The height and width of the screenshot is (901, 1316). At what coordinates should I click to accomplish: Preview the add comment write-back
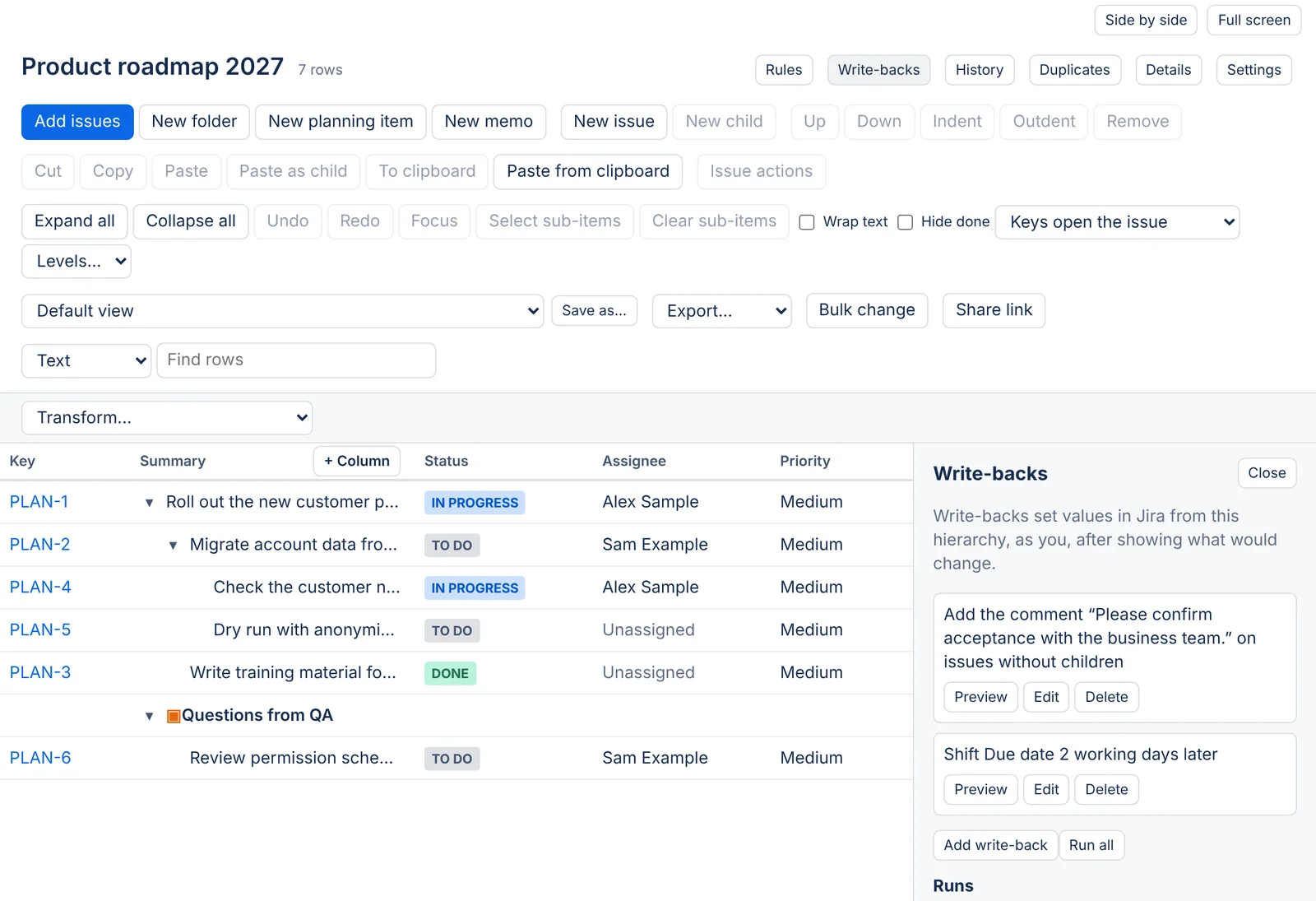pos(980,697)
